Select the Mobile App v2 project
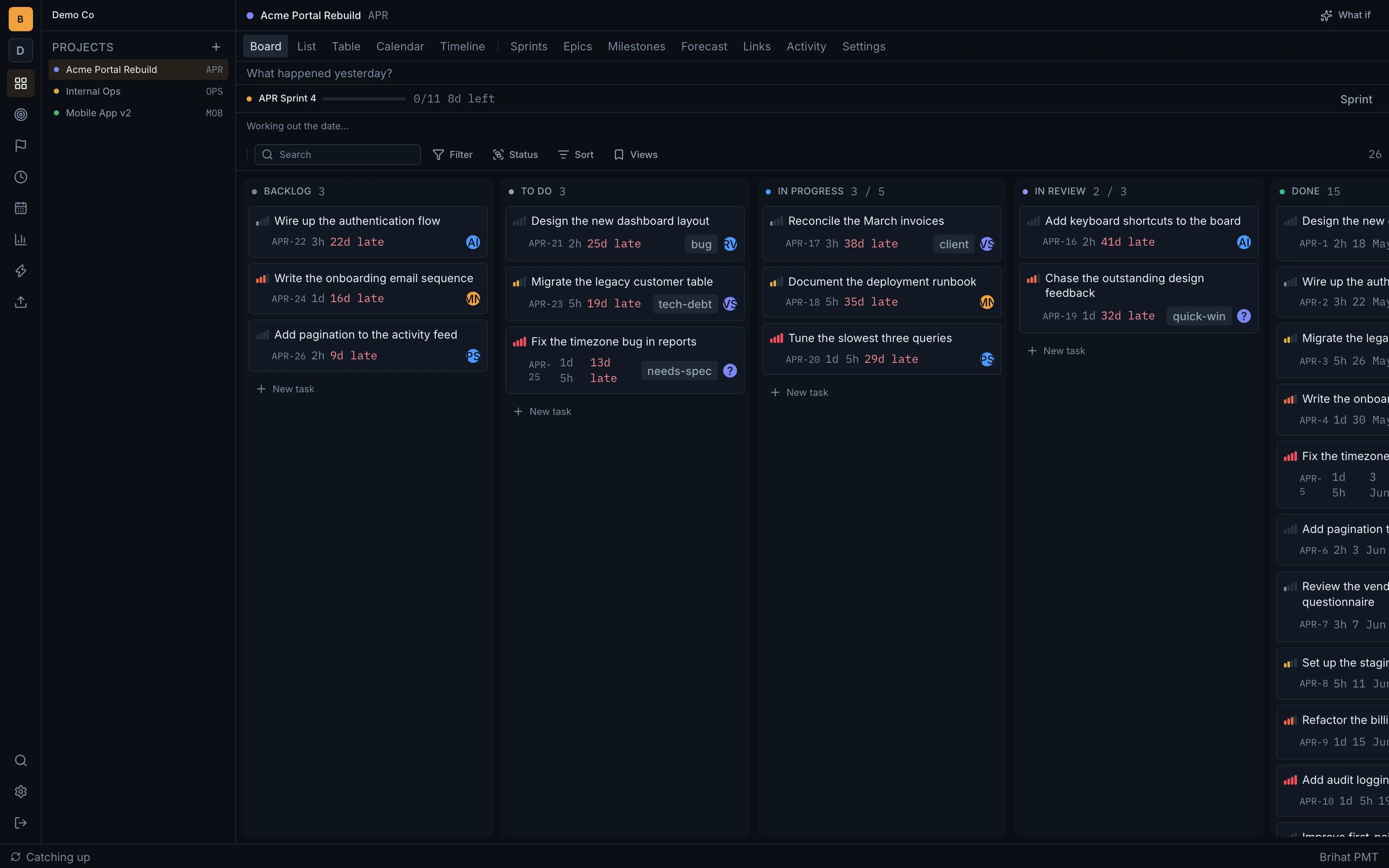The image size is (1389, 868). pyautogui.click(x=138, y=113)
